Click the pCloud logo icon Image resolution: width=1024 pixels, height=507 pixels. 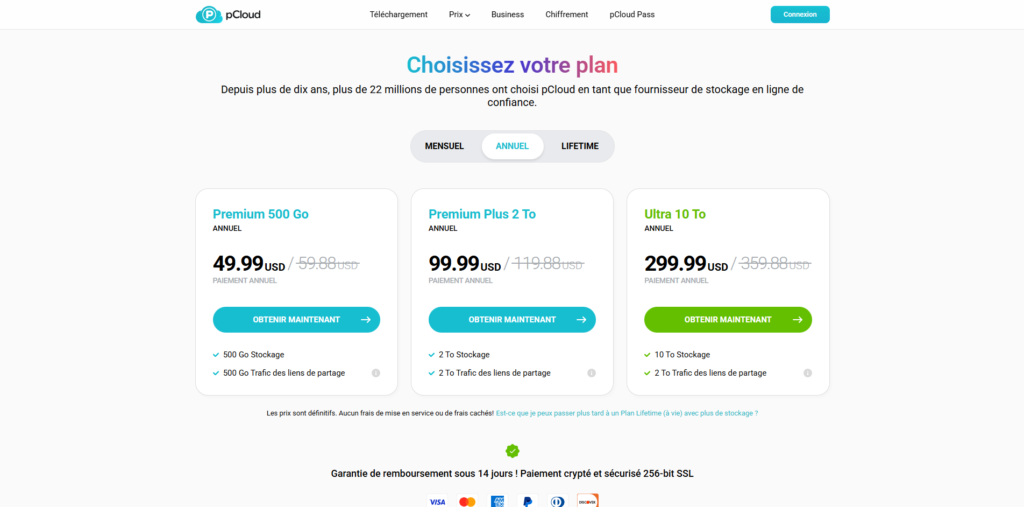click(x=209, y=15)
